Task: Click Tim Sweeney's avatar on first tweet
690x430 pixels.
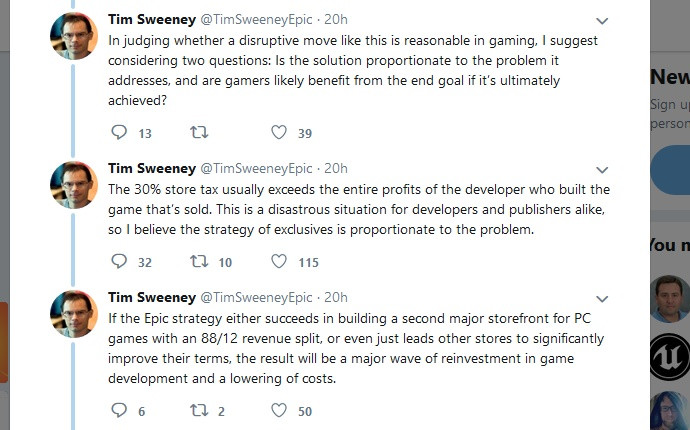Action: tap(74, 36)
